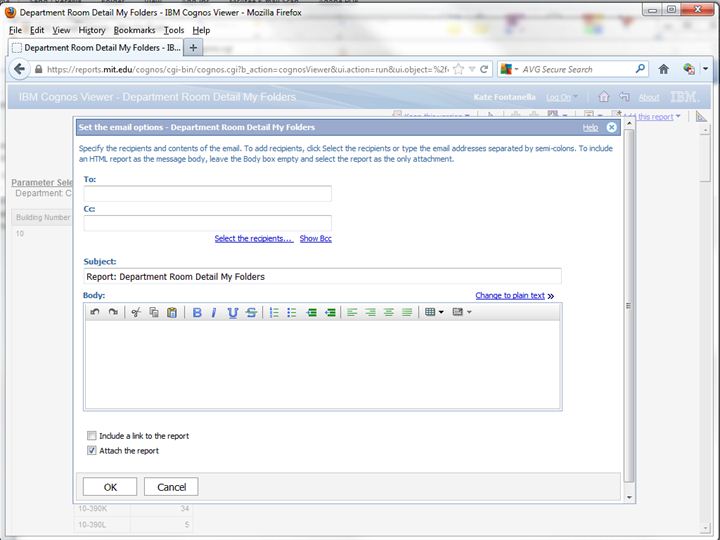Open the History menu
Screen dimensions: 720x540
click(91, 30)
